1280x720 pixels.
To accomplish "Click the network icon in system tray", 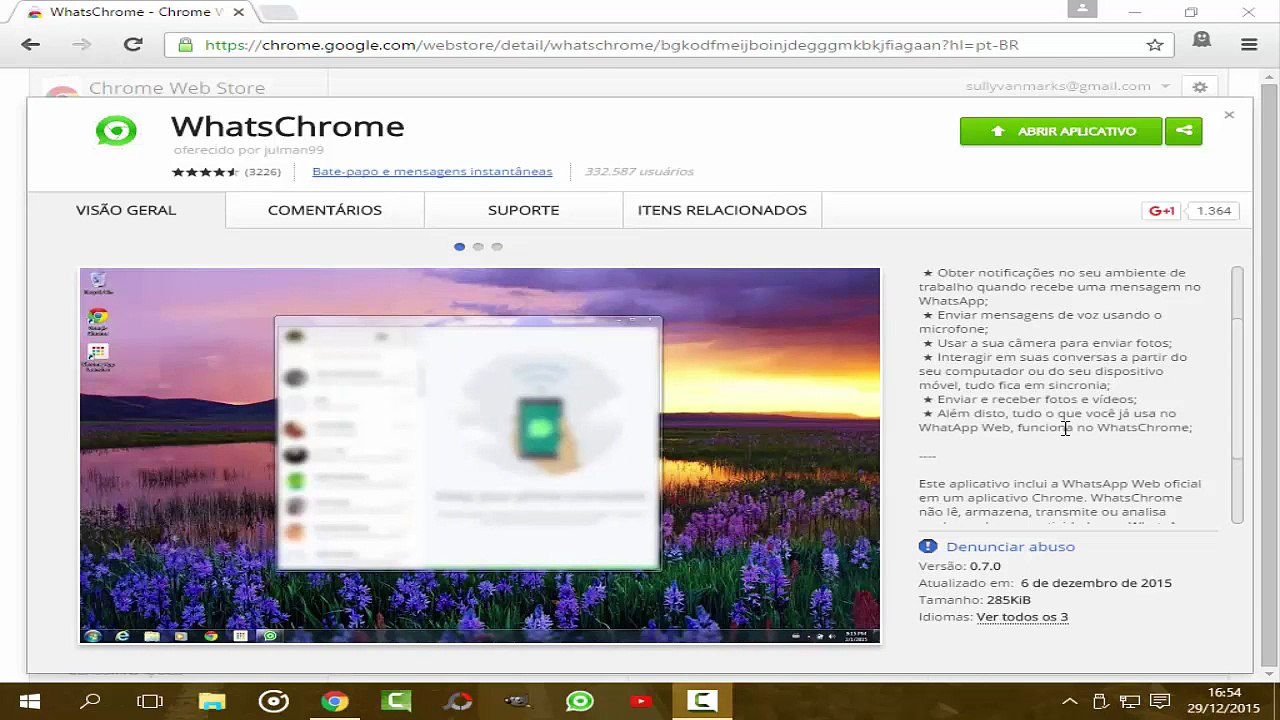I will coord(1130,701).
